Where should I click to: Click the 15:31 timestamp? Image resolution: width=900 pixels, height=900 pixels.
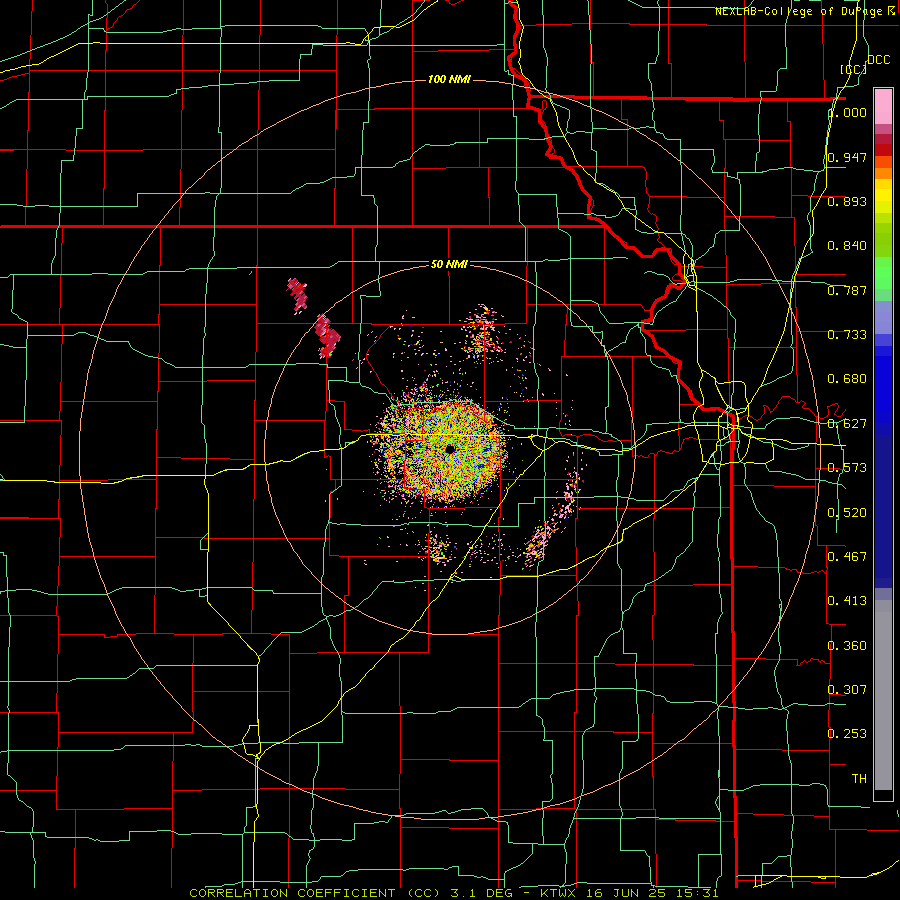pyautogui.click(x=696, y=893)
